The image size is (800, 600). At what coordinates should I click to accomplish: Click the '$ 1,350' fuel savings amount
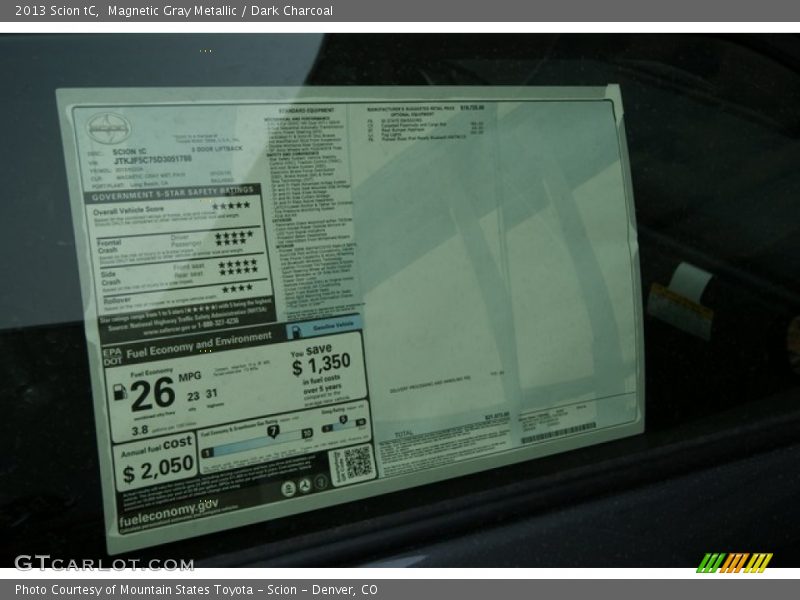click(321, 364)
